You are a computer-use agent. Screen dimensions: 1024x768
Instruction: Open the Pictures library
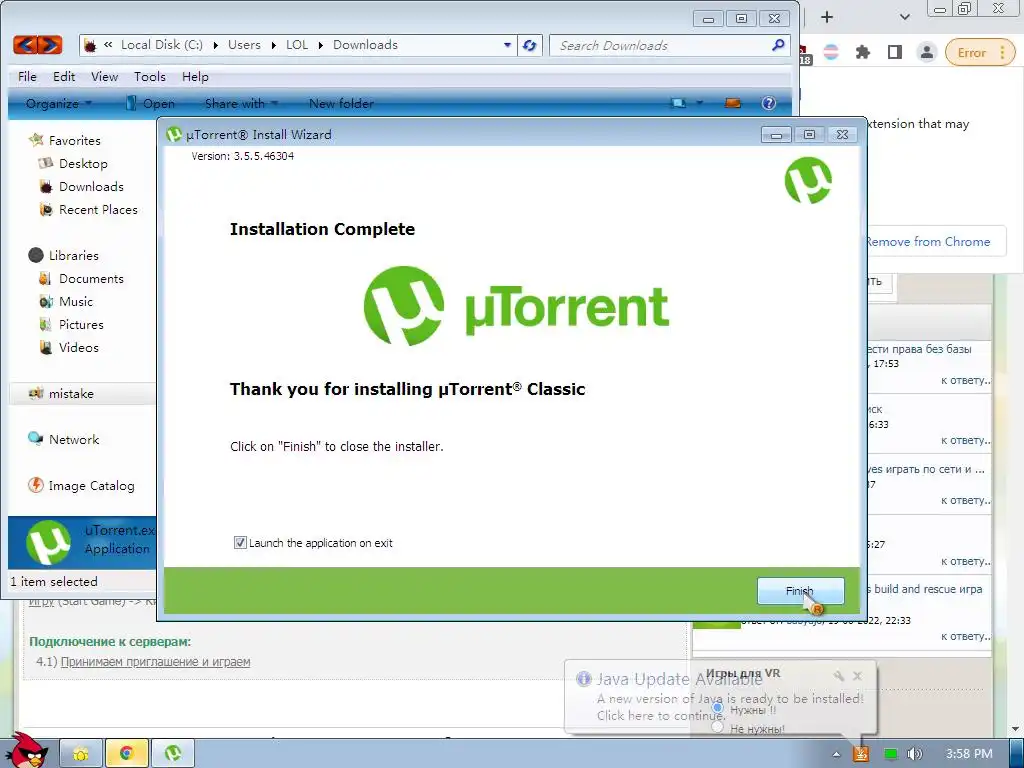pos(81,325)
